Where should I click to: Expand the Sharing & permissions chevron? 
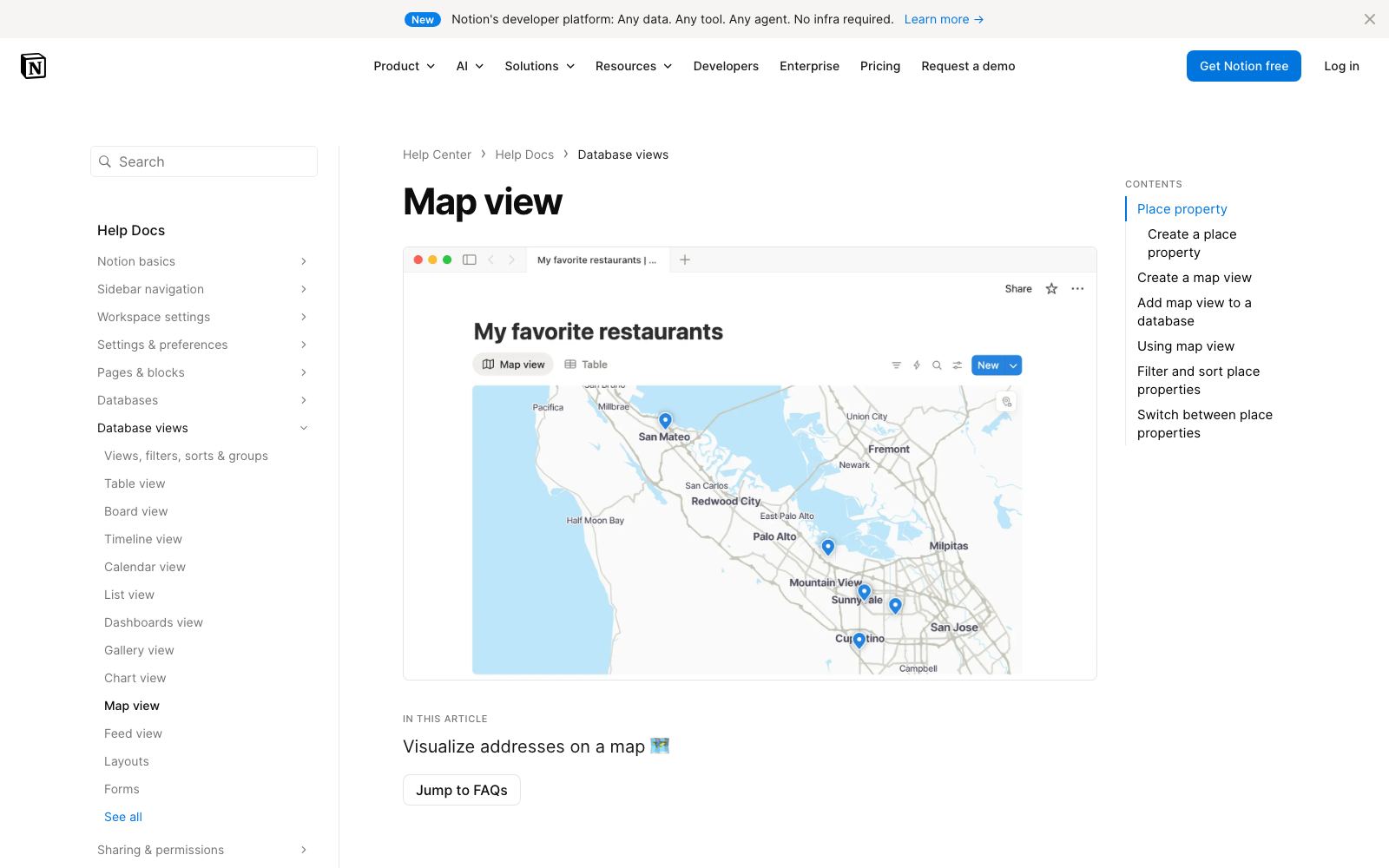pyautogui.click(x=304, y=850)
